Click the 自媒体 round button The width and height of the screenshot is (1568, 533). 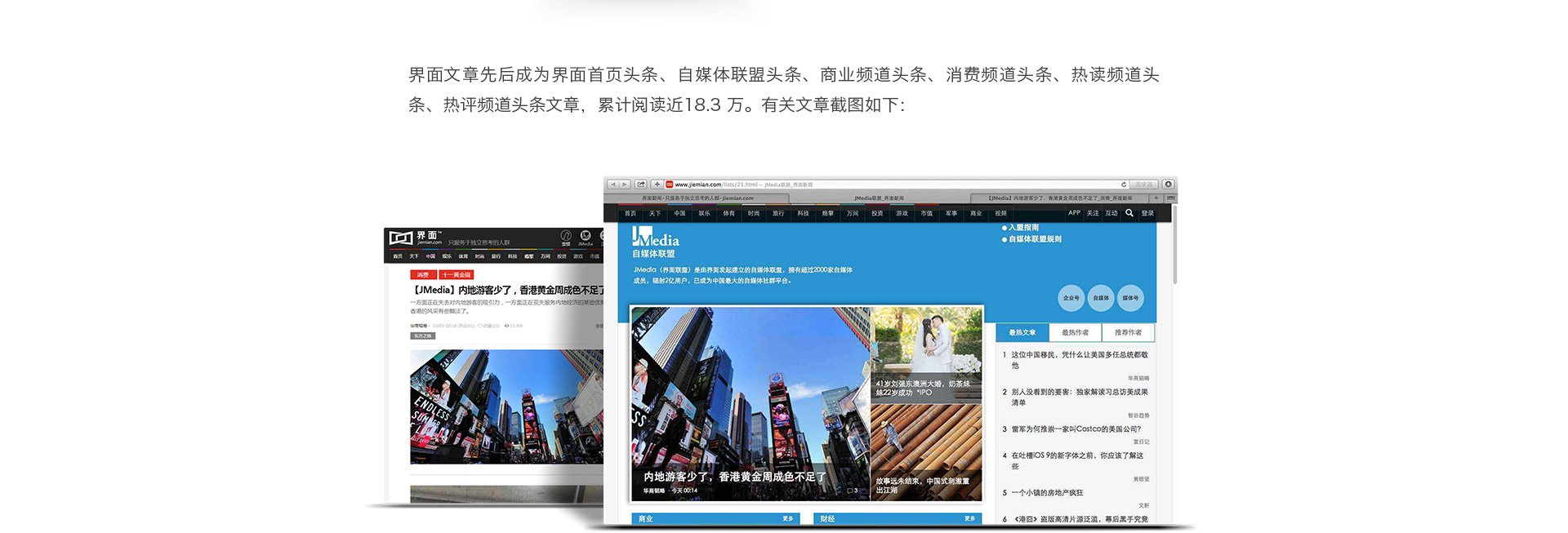1101,298
